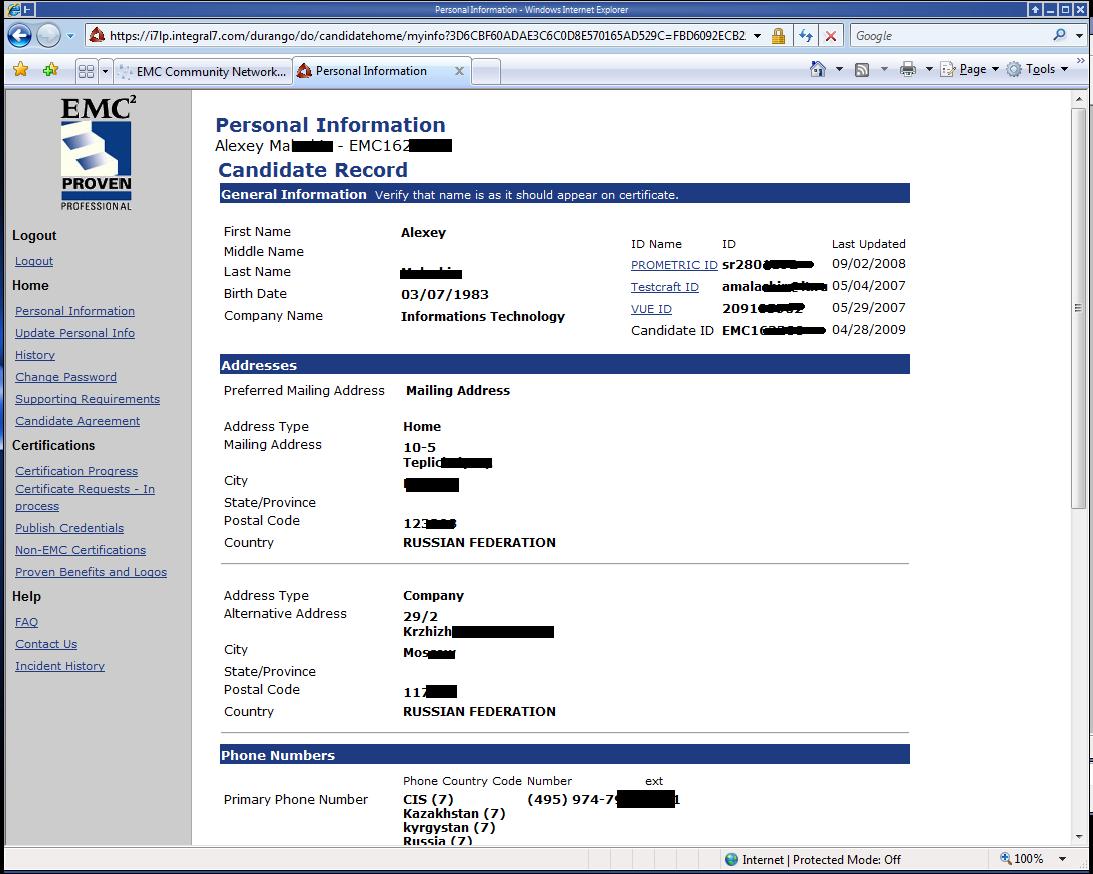Click the search magnifier icon
Viewport: 1093px width, 874px height.
tap(1060, 35)
